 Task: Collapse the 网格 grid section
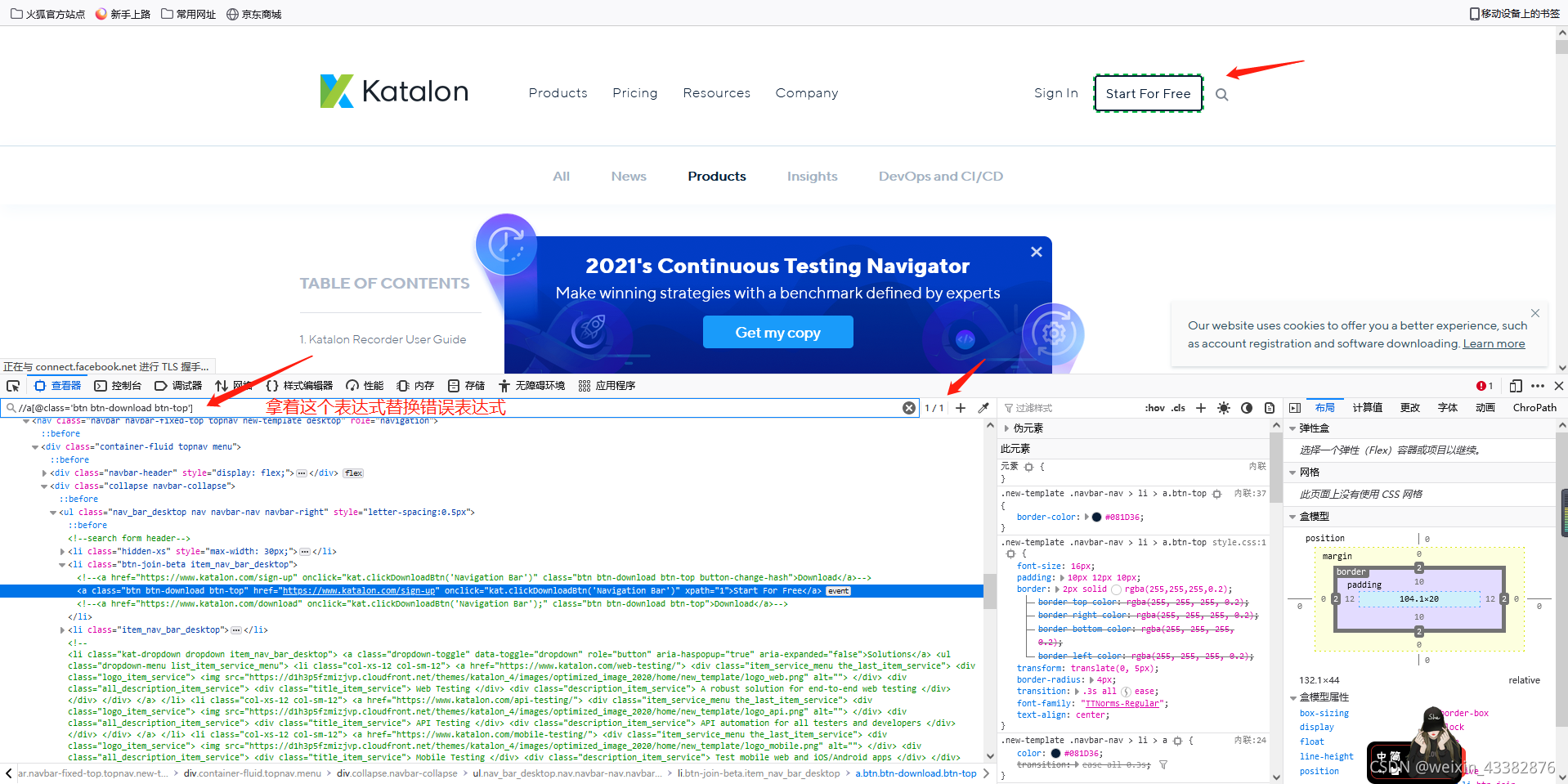coord(1292,473)
